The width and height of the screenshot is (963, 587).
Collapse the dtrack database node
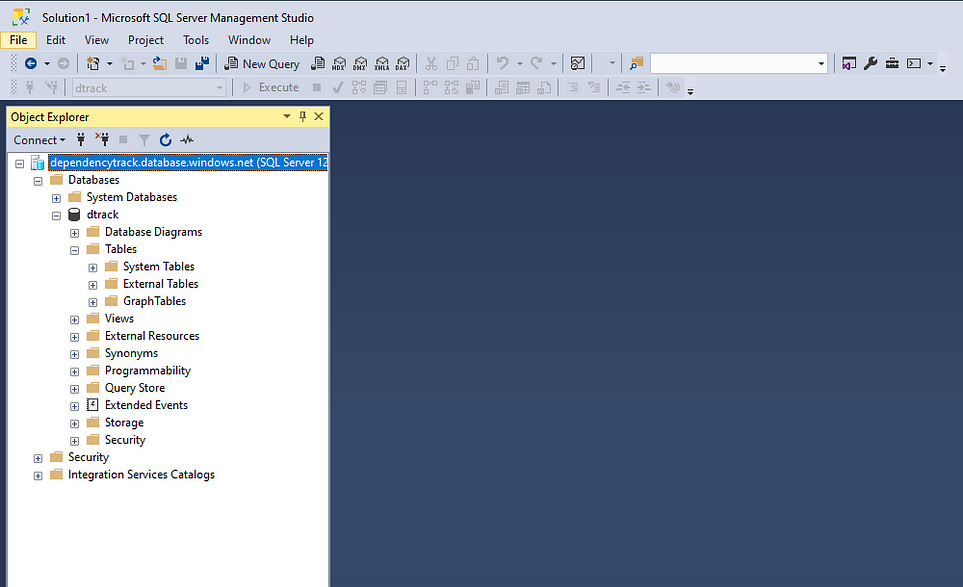pyautogui.click(x=57, y=216)
